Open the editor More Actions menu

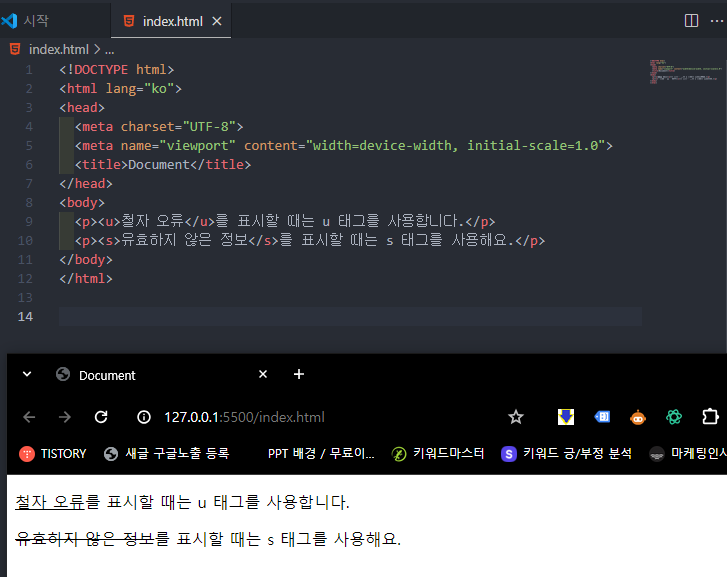717,21
